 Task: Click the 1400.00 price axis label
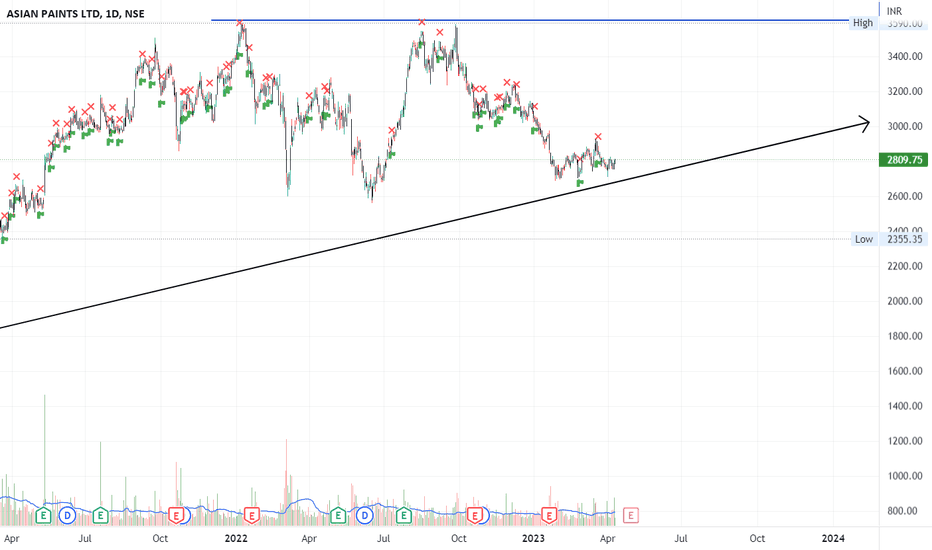(905, 406)
